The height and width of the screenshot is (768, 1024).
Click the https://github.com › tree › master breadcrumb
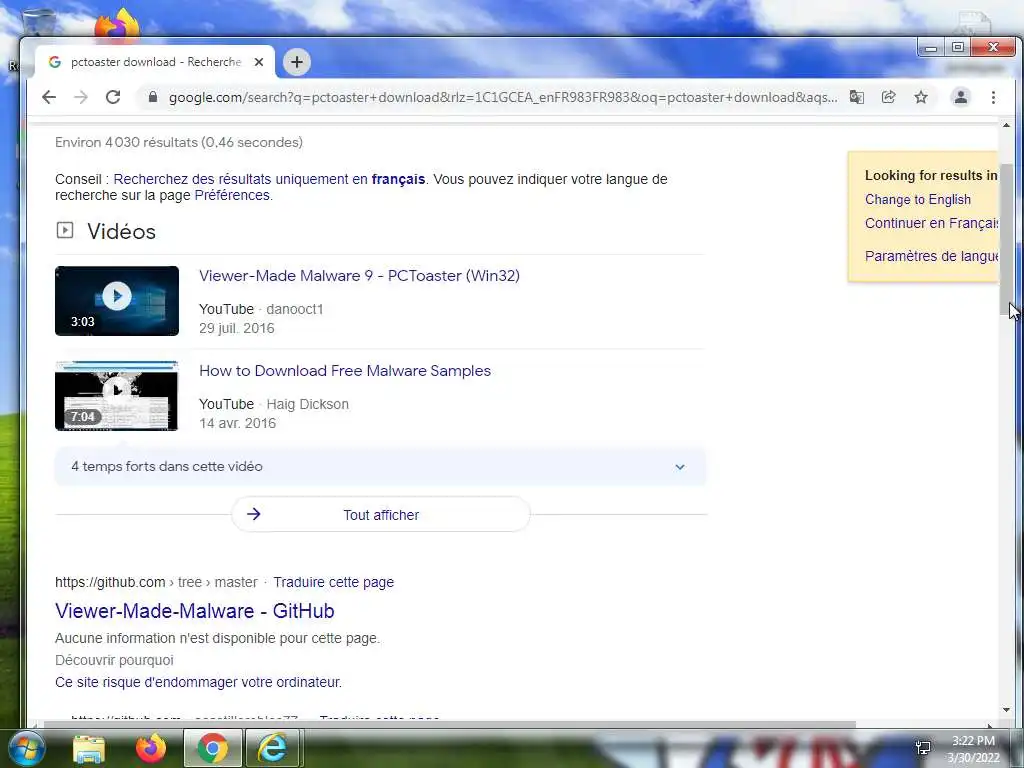point(156,582)
